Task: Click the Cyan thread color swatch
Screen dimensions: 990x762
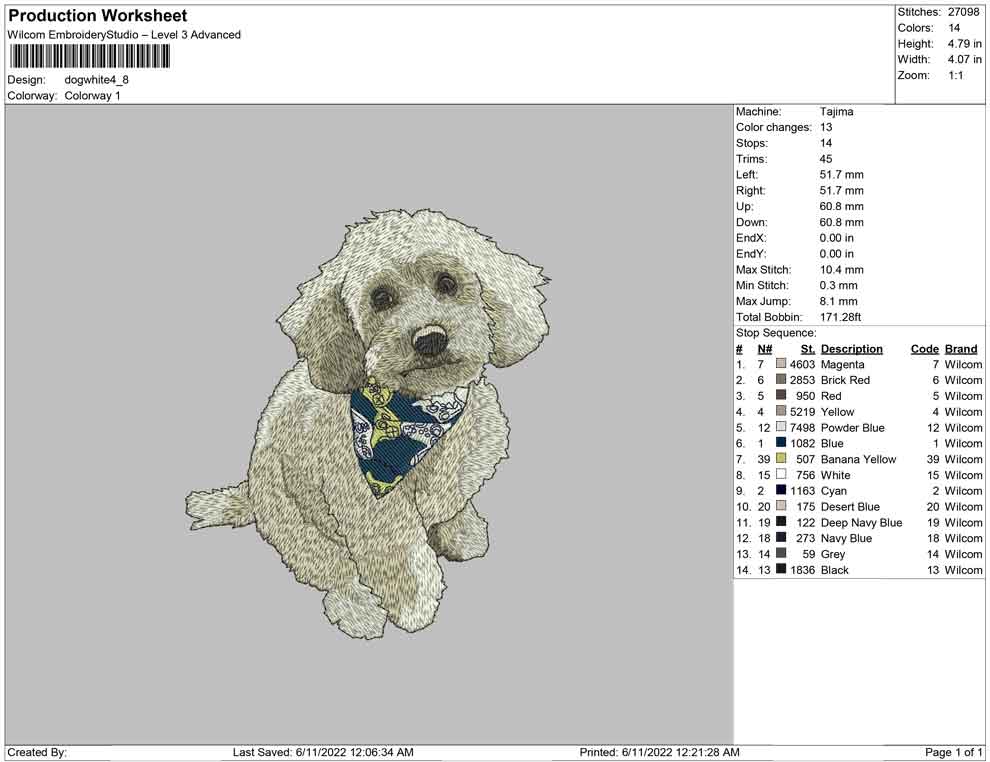Action: pos(781,490)
